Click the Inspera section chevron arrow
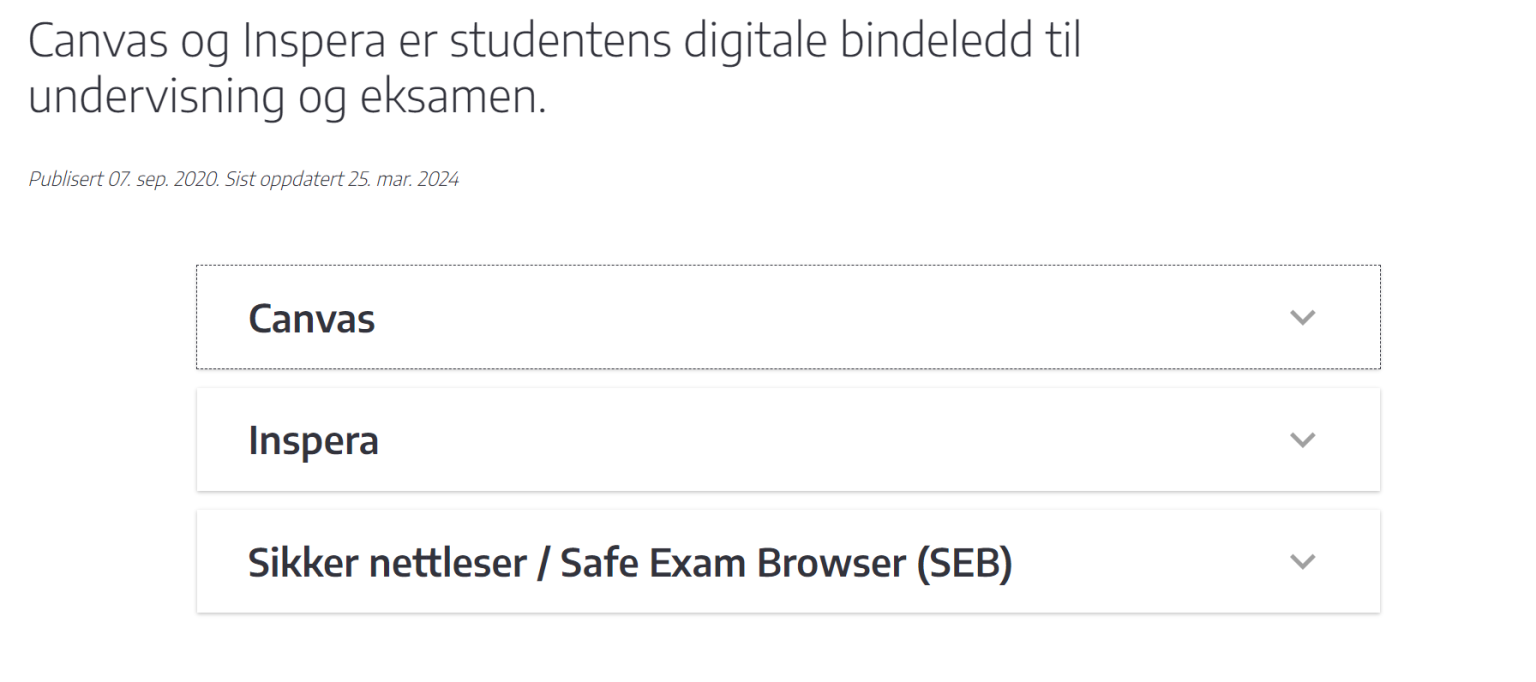The width and height of the screenshot is (1536, 682). 1303,440
